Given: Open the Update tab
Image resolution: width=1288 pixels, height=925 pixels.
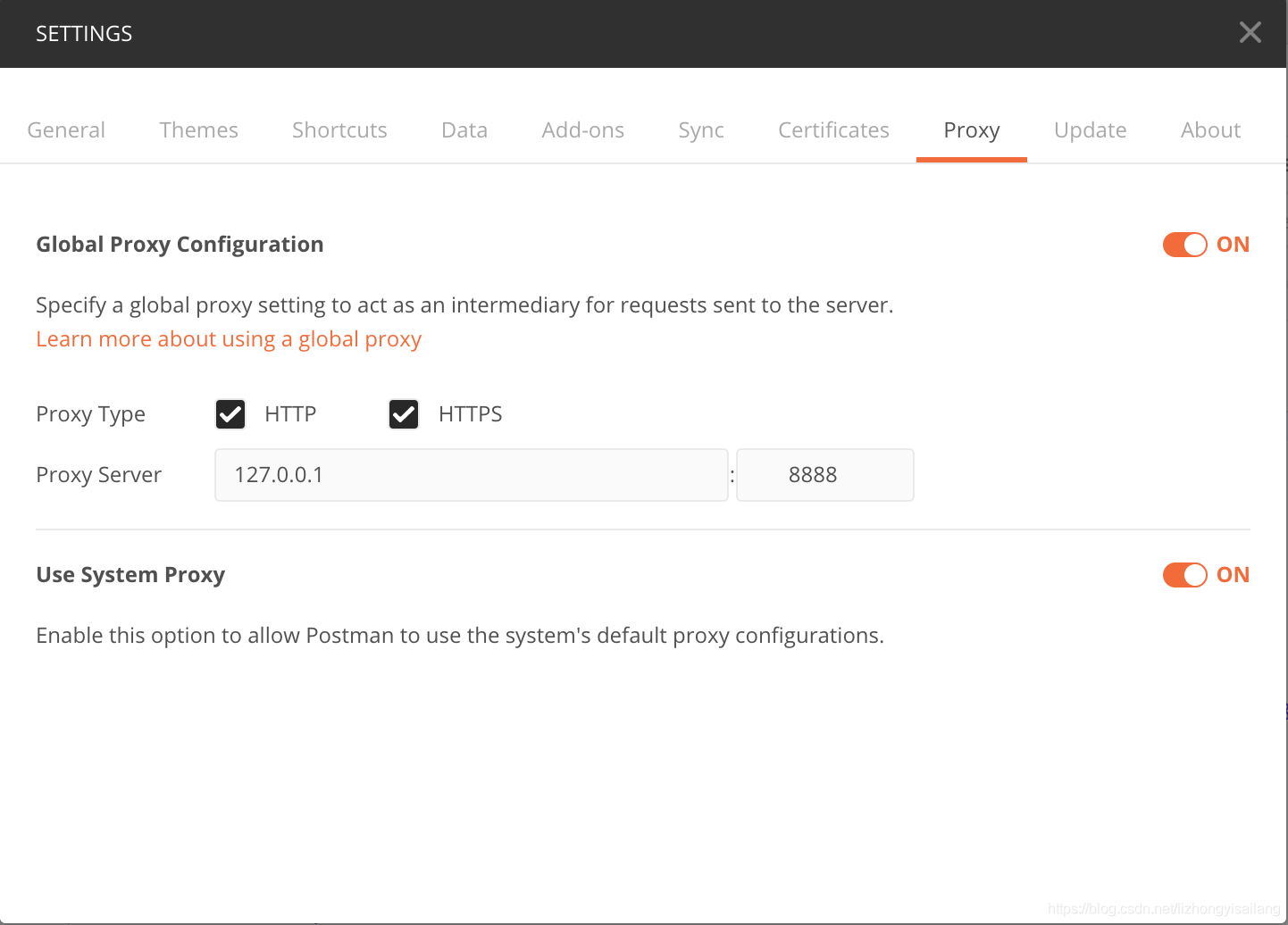Looking at the screenshot, I should point(1090,130).
